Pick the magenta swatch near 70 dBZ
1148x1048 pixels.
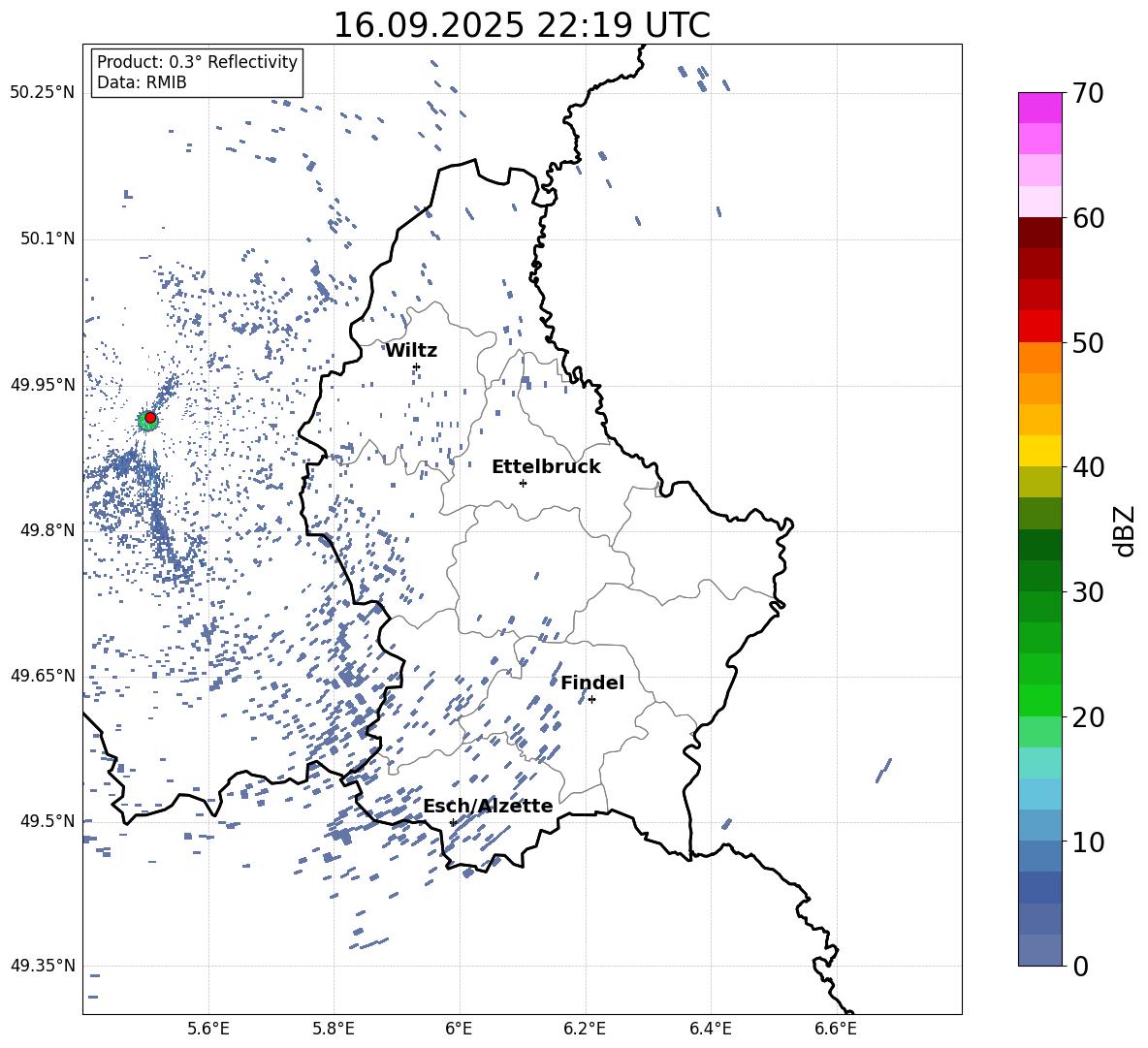[x=1040, y=108]
